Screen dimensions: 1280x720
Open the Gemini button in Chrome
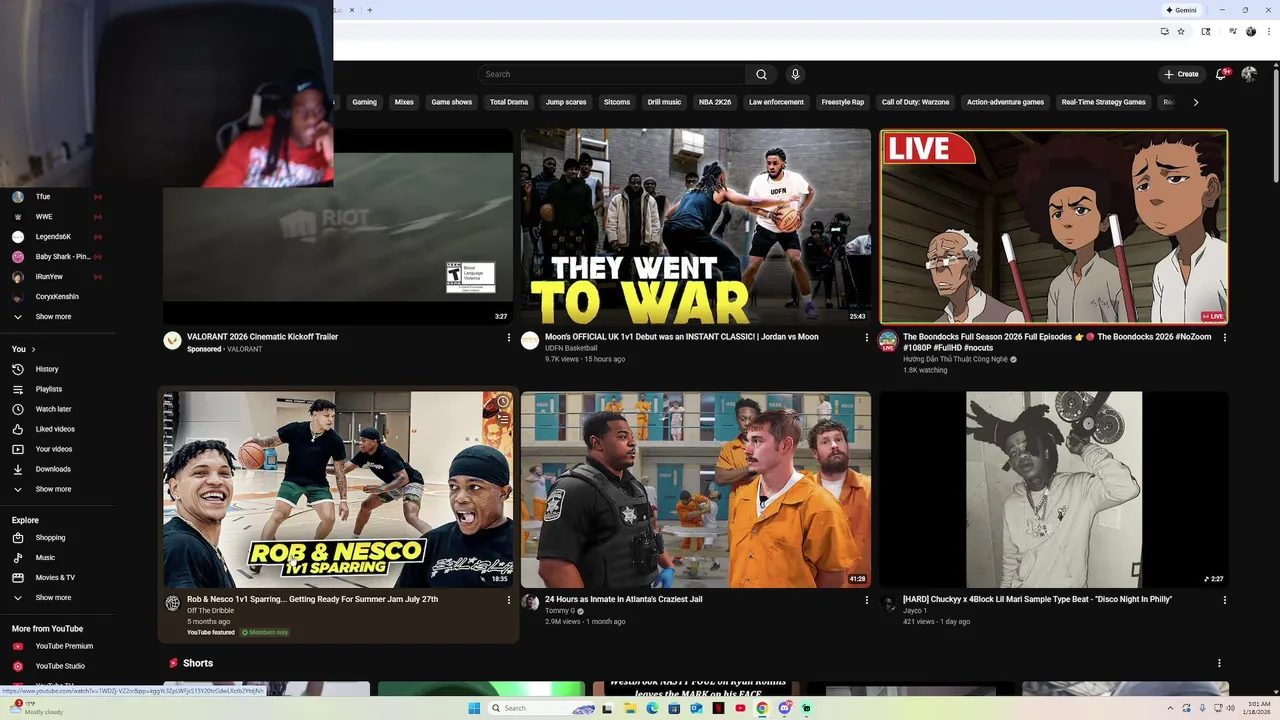[x=1181, y=10]
